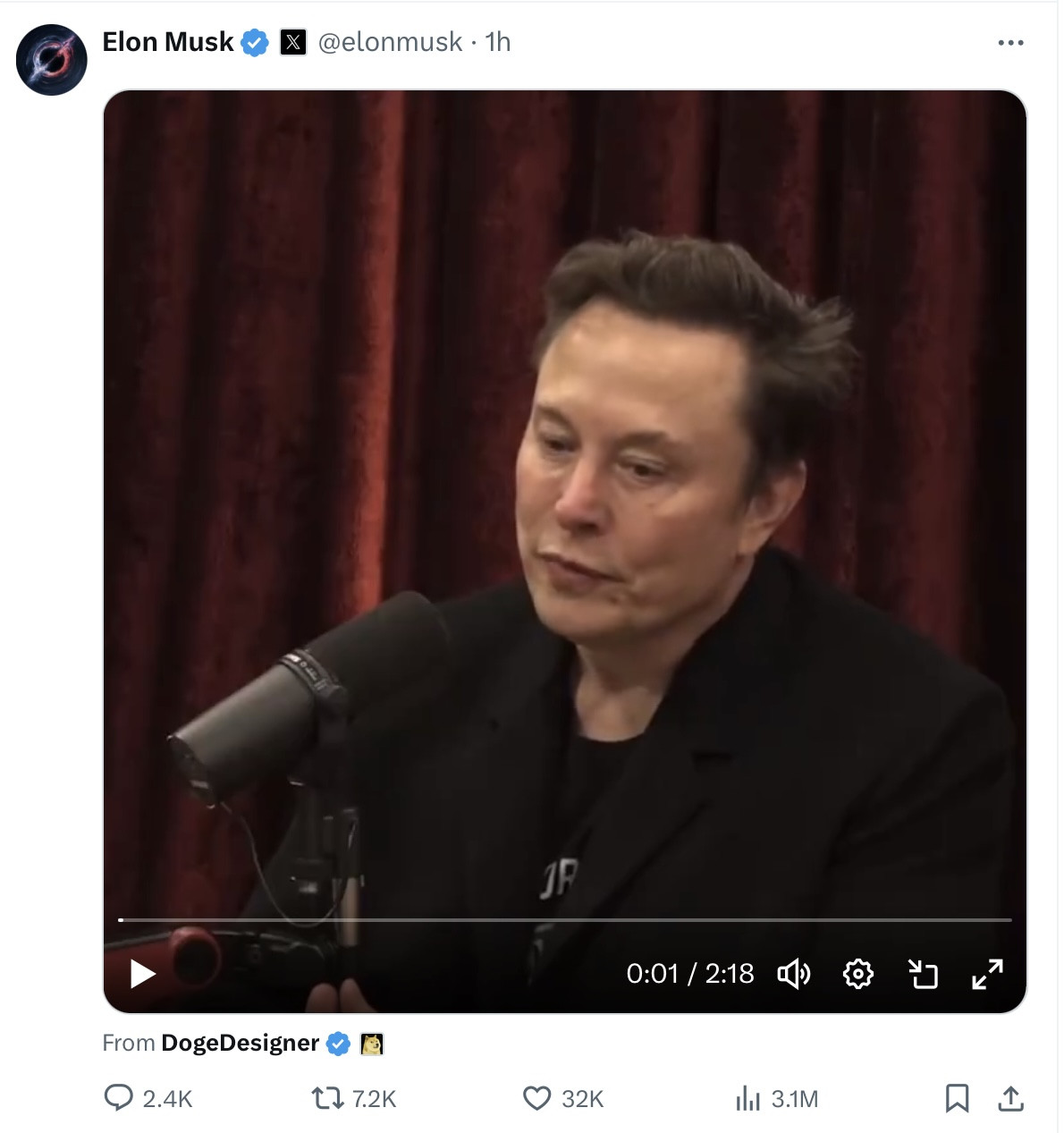
Task: Open the three-dot more options menu
Action: 1010,43
